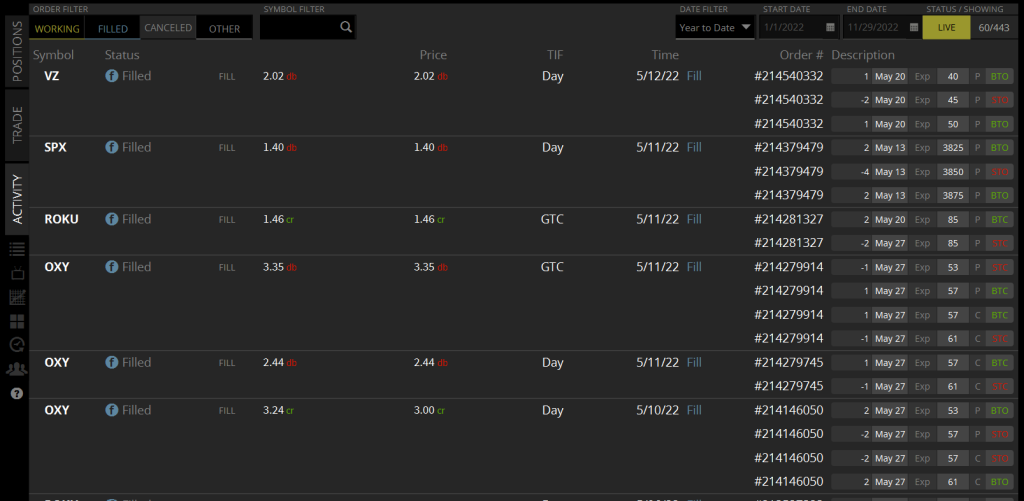Click the symbol filter magnifying glass
1024x501 pixels.
(345, 28)
